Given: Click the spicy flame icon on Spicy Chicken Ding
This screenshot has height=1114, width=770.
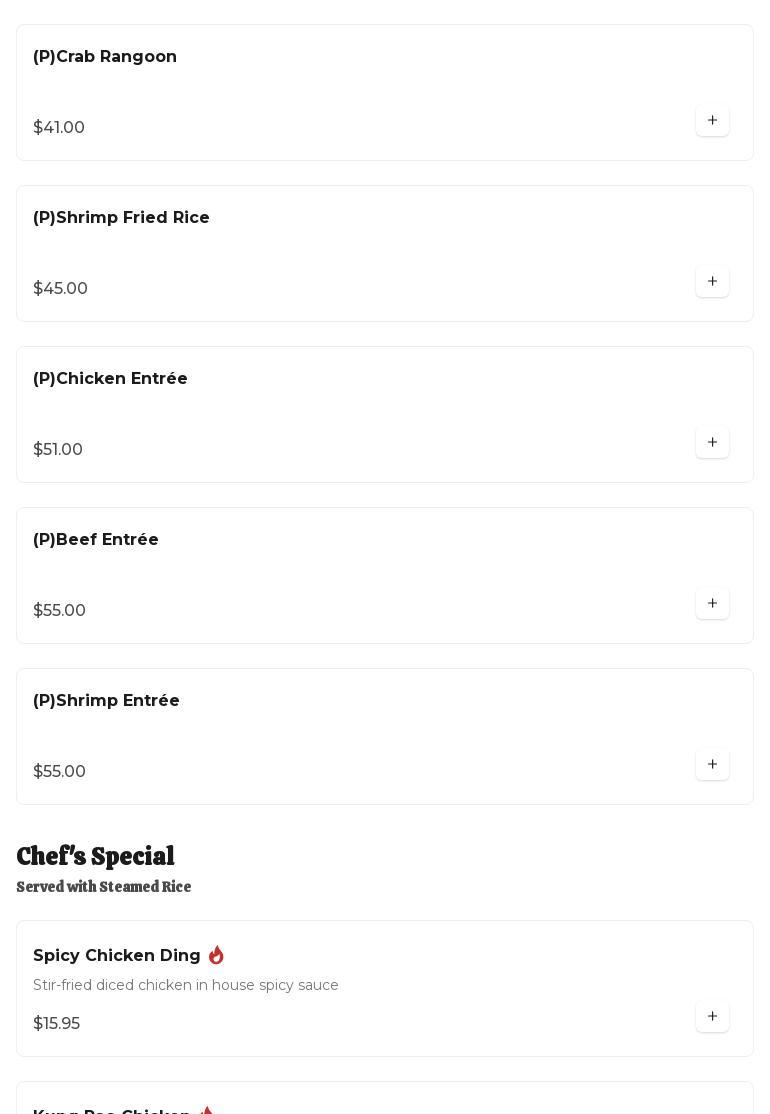Looking at the screenshot, I should pos(216,955).
